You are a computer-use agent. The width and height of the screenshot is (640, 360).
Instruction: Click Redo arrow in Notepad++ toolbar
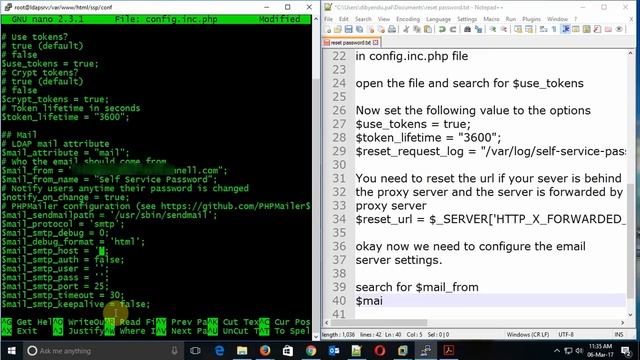click(x=453, y=29)
